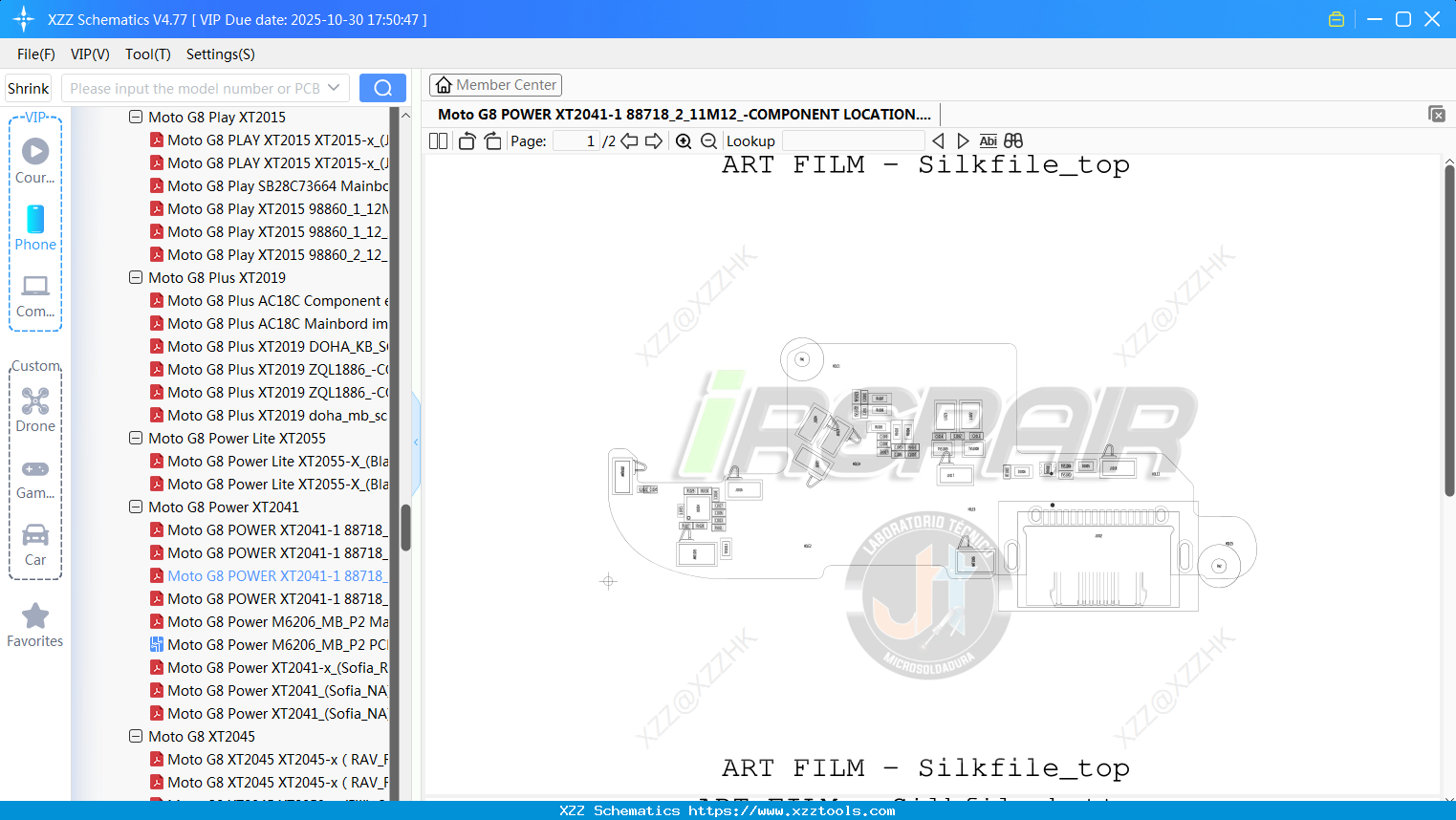Viewport: 1456px width, 820px height.
Task: Open Moto G8 Power Lite XT2055-X second file
Action: click(x=269, y=485)
